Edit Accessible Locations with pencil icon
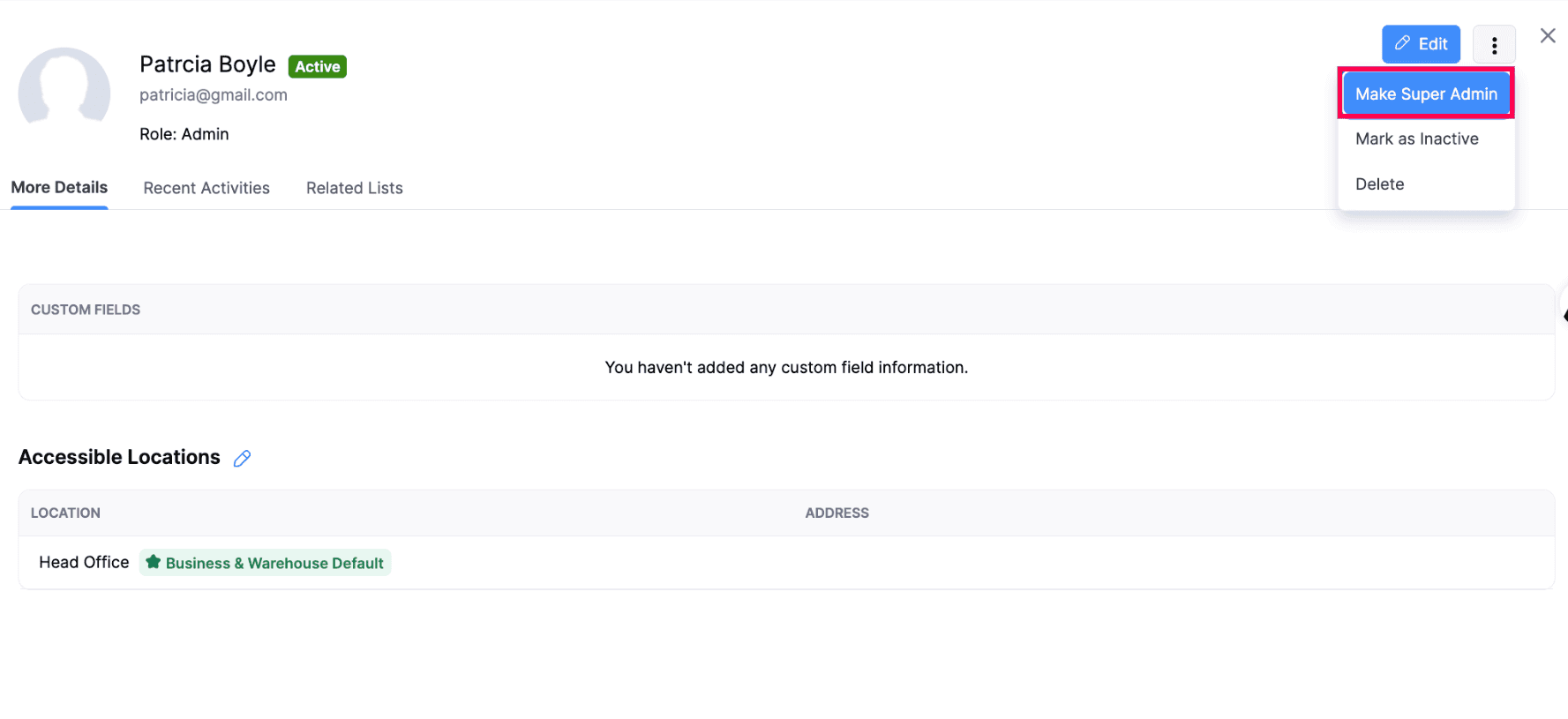Screen dimensions: 1568x719 pyautogui.click(x=242, y=459)
